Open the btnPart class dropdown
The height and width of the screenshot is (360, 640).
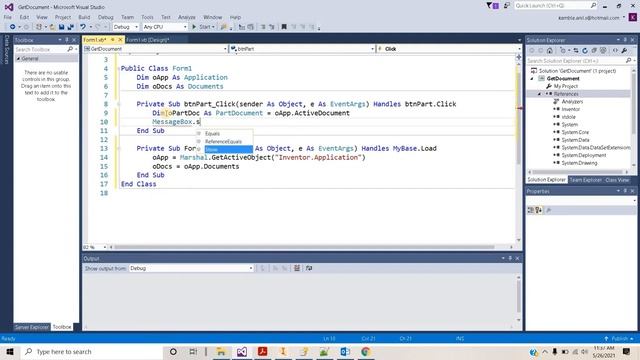[x=302, y=49]
